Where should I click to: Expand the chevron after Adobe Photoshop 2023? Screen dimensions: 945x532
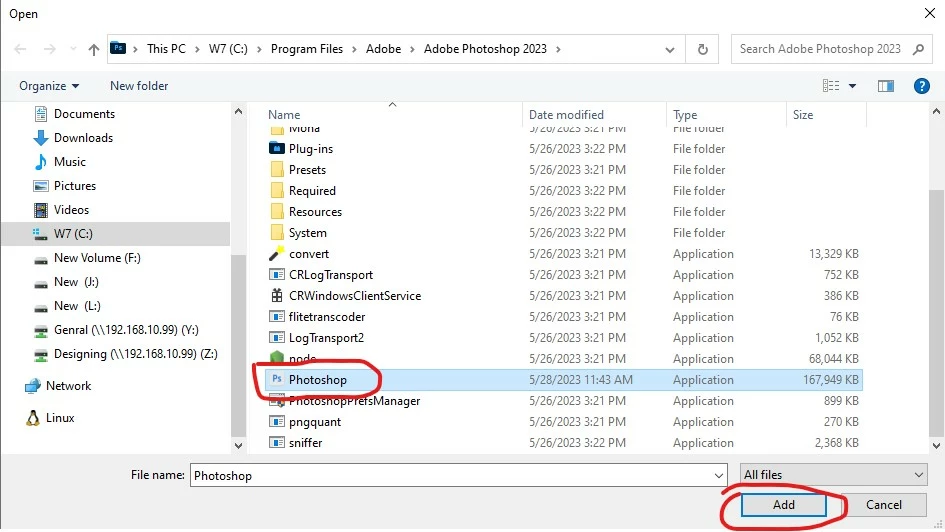tap(558, 49)
